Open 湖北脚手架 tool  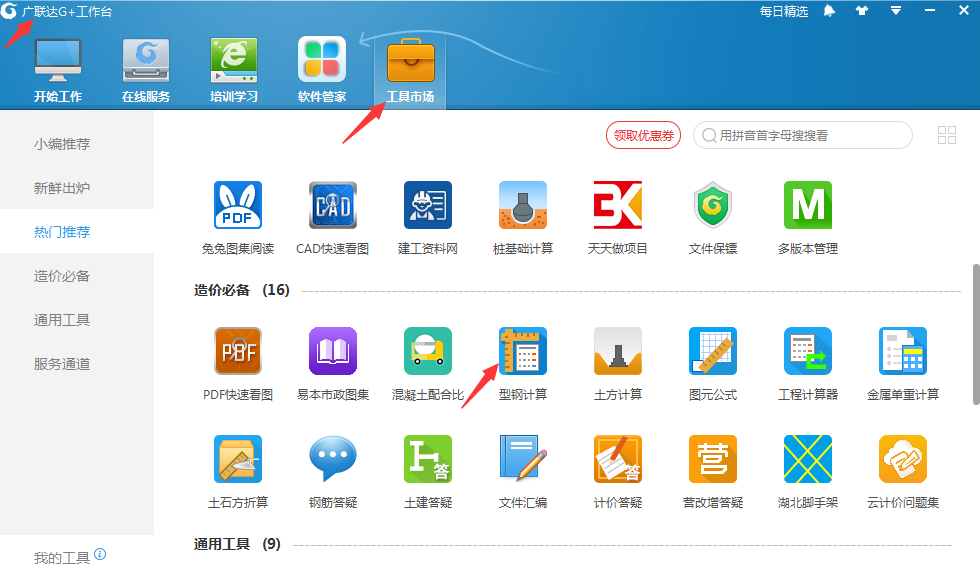(x=808, y=459)
